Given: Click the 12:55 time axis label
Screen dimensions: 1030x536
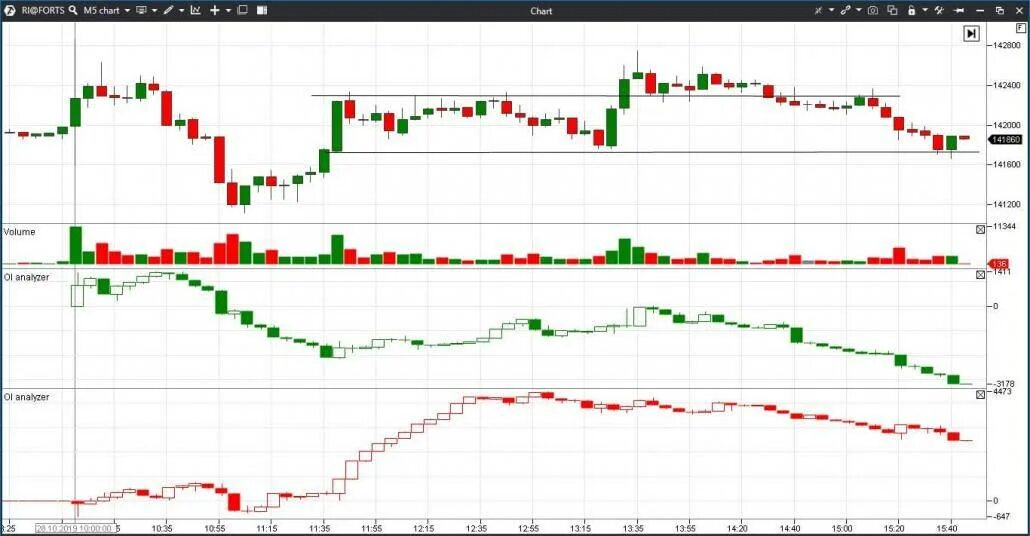Looking at the screenshot, I should (x=528, y=528).
